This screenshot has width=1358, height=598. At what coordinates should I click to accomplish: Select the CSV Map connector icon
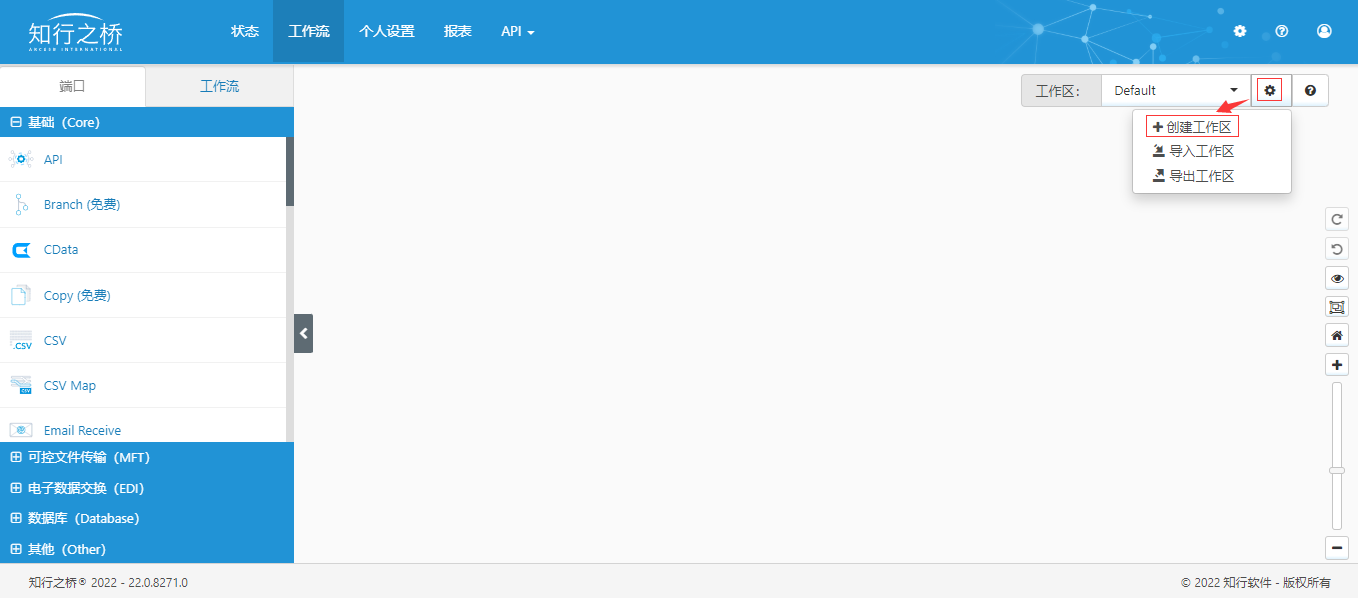click(21, 385)
